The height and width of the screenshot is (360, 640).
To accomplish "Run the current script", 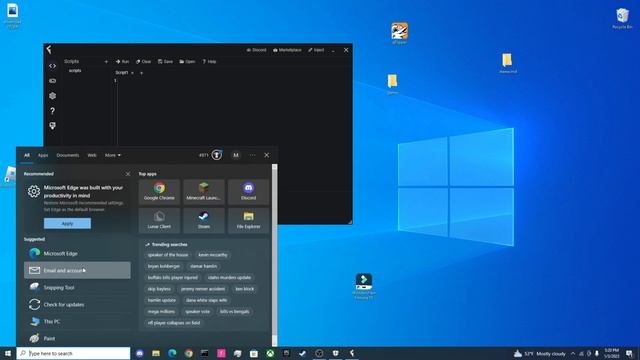I will pyautogui.click(x=122, y=62).
